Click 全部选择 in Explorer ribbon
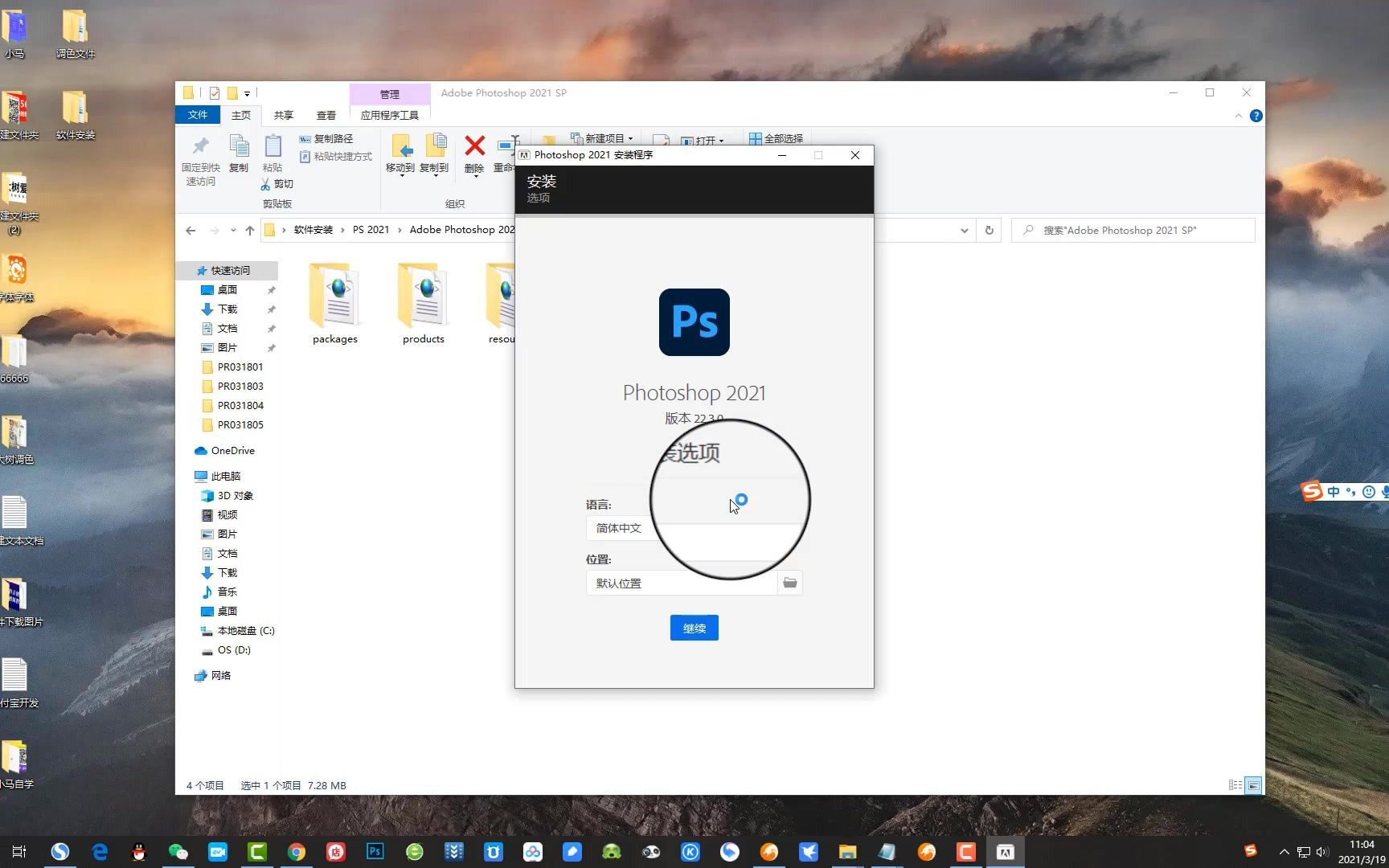Viewport: 1389px width, 868px height. click(776, 138)
